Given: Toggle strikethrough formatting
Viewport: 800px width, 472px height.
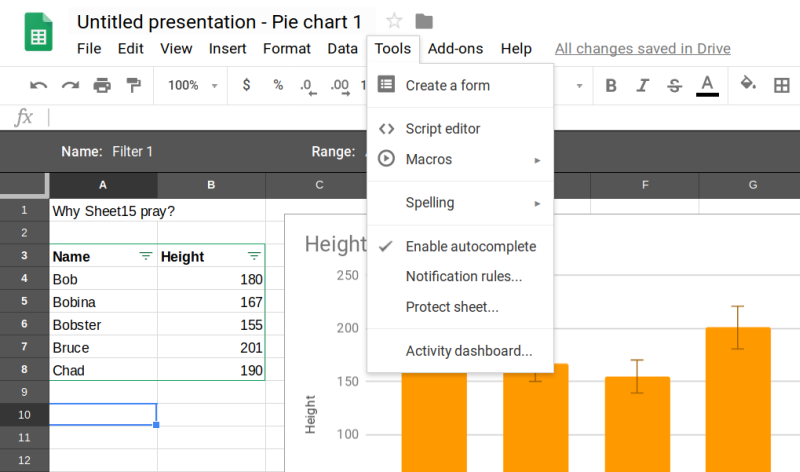Looking at the screenshot, I should coord(674,86).
